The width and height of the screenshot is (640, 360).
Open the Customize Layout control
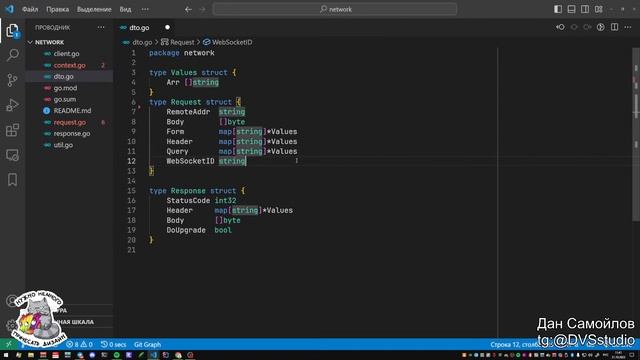(599, 9)
